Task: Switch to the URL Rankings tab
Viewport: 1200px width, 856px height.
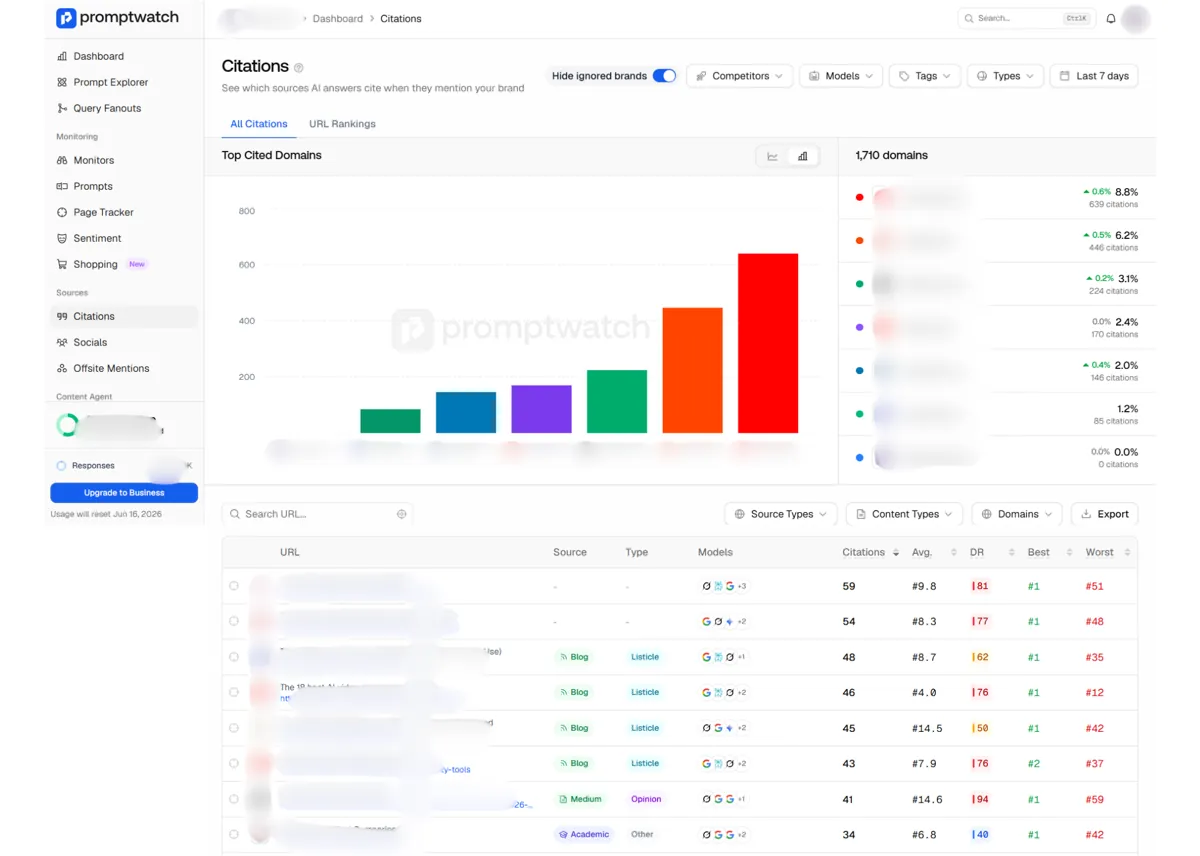Action: pyautogui.click(x=342, y=124)
